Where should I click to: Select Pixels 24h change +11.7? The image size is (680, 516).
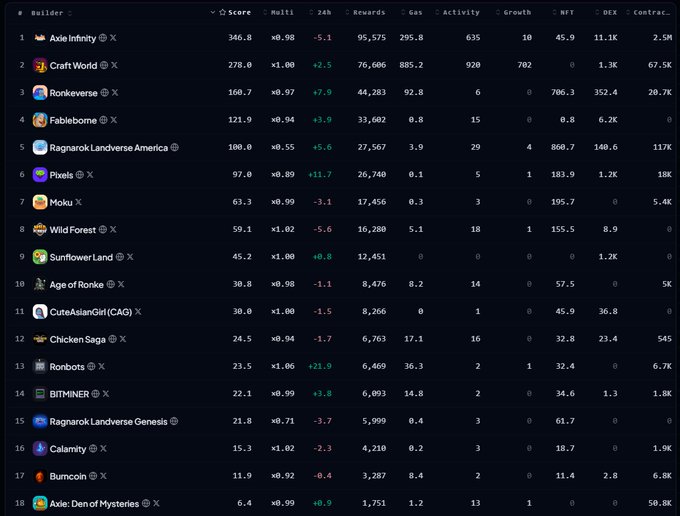(320, 174)
